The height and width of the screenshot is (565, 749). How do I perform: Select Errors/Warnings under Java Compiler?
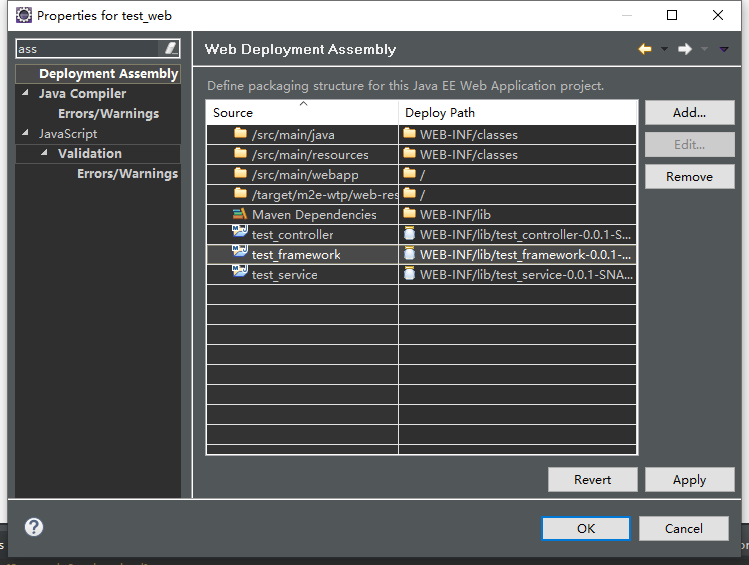tap(108, 114)
